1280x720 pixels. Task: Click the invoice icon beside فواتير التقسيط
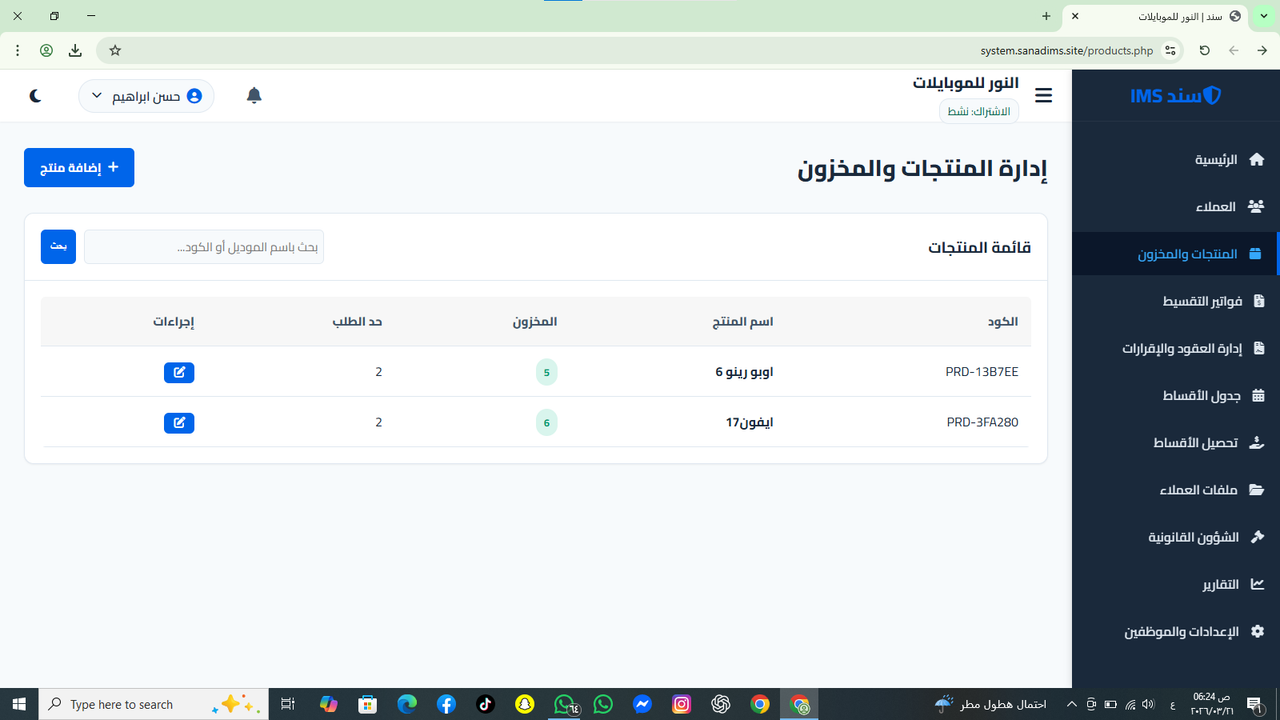(x=1258, y=301)
